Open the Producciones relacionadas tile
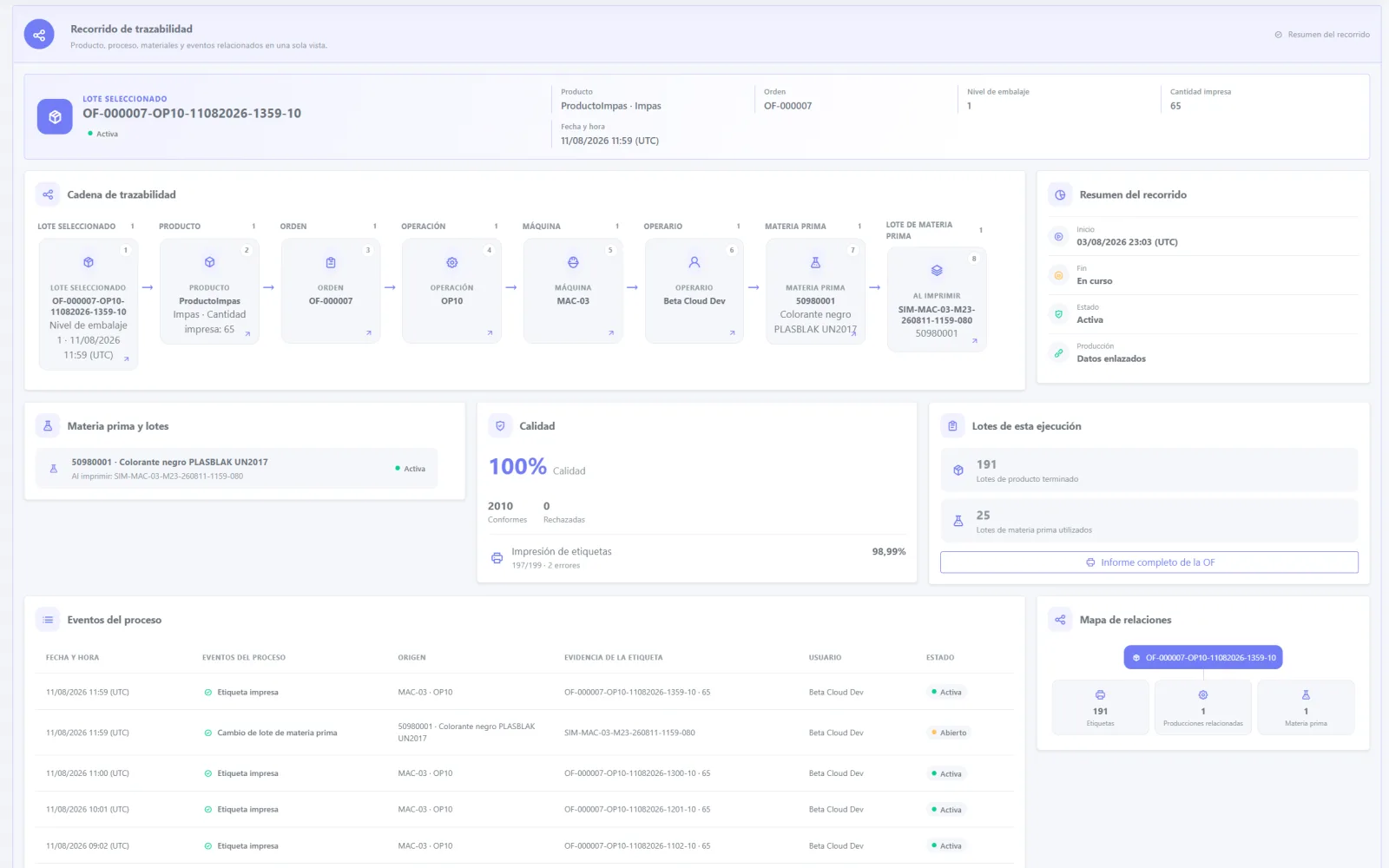This screenshot has height=868, width=1389. 1202,707
